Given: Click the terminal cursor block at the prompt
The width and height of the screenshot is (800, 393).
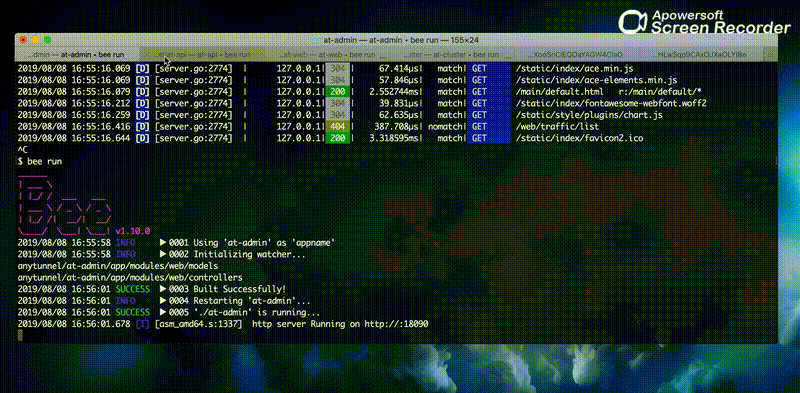Looking at the screenshot, I should pyautogui.click(x=20, y=335).
